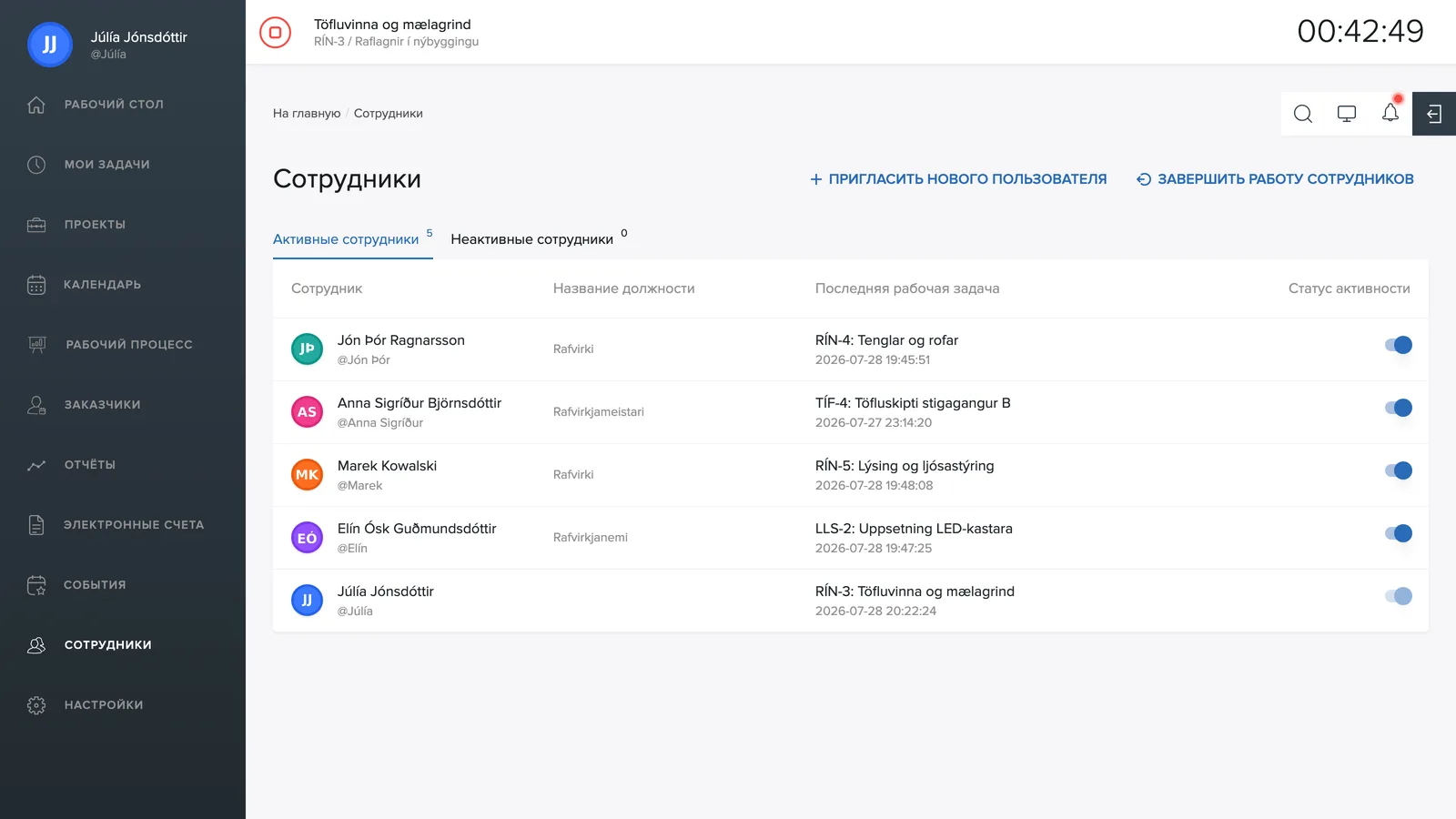Viewport: 1456px width, 819px height.
Task: Open the search magnifier icon
Action: point(1303,114)
